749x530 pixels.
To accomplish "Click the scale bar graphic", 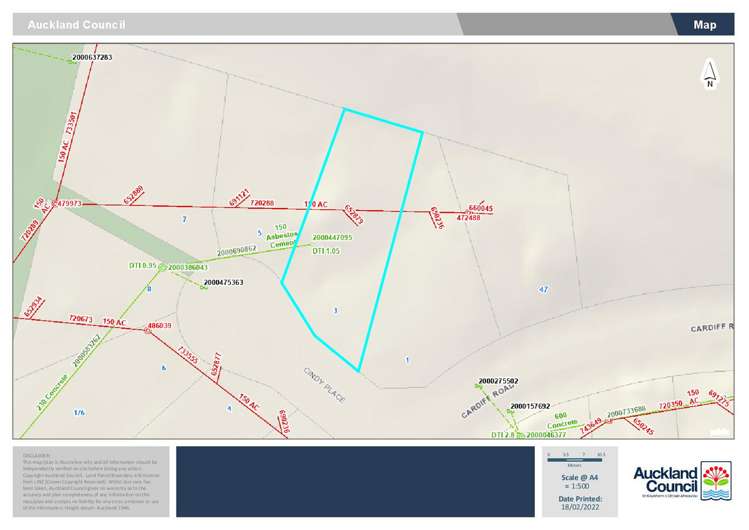I will (574, 457).
